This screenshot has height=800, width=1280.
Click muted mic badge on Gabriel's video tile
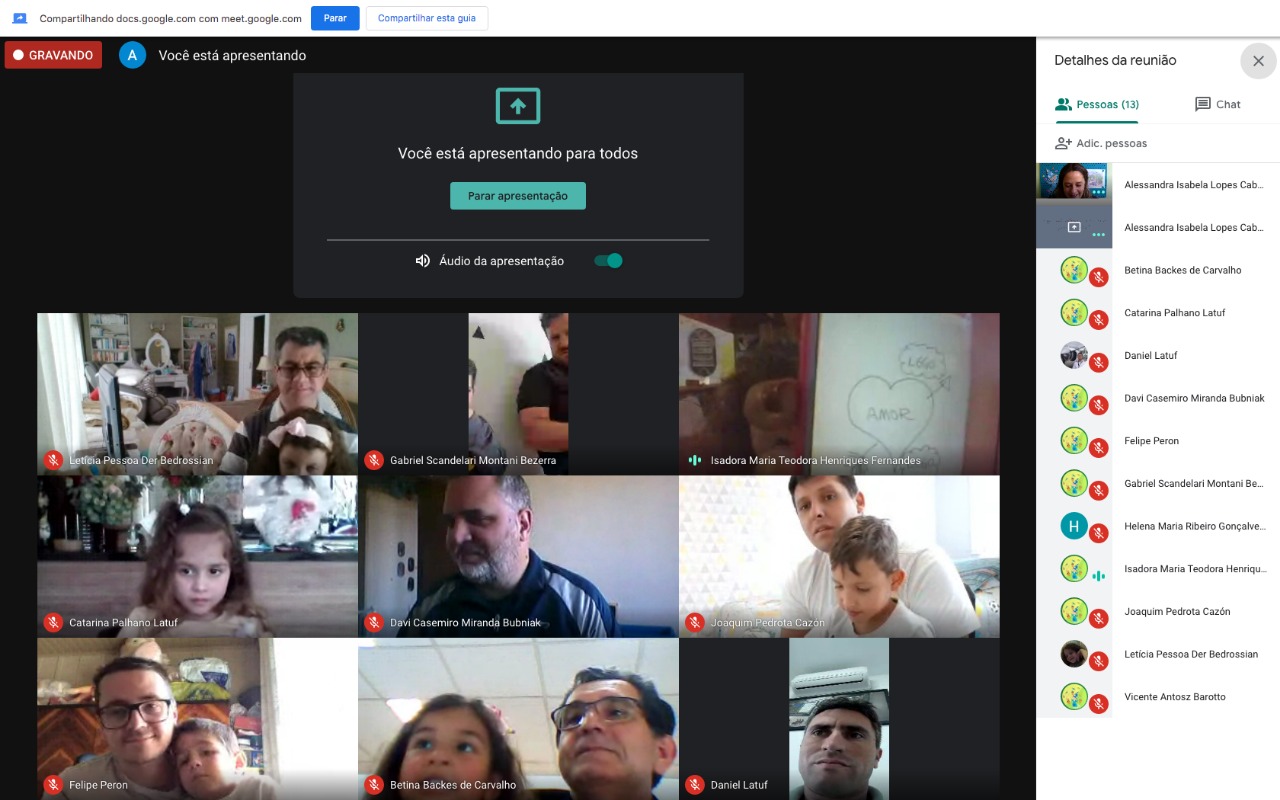point(374,460)
